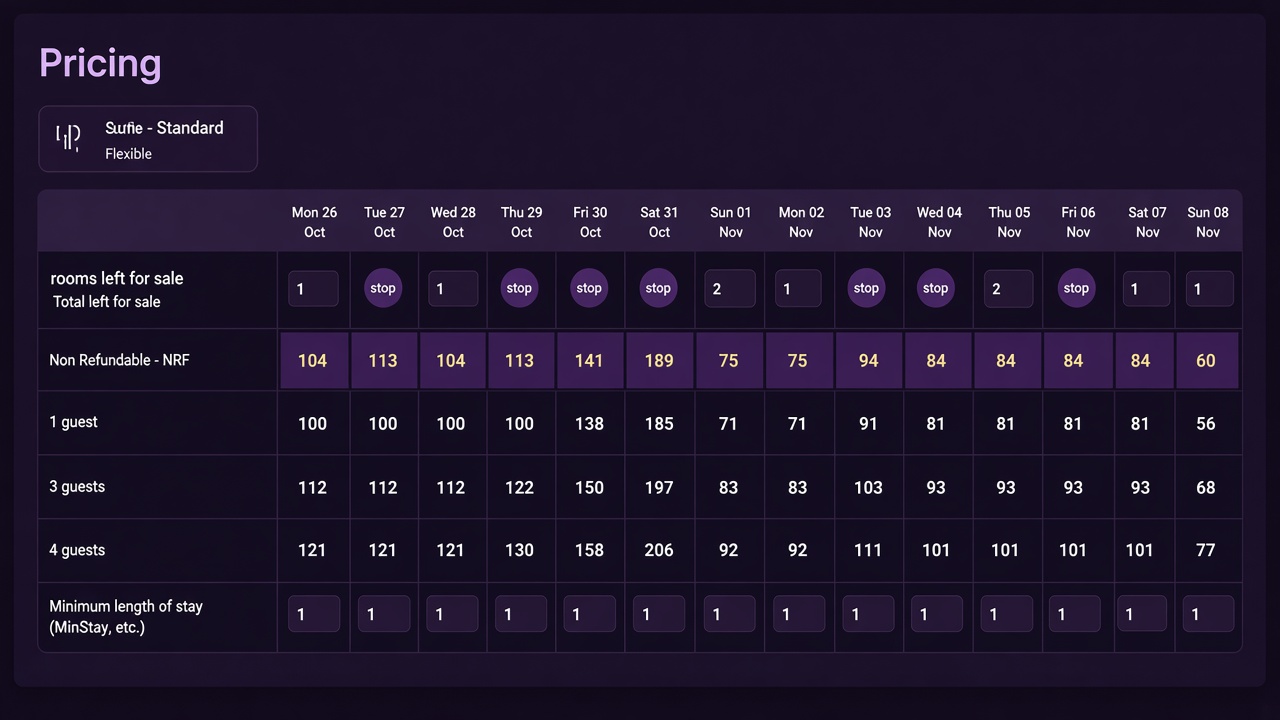The image size is (1280, 720).
Task: Toggle the stop-sell badge for Sat 31 Oct
Action: [658, 288]
